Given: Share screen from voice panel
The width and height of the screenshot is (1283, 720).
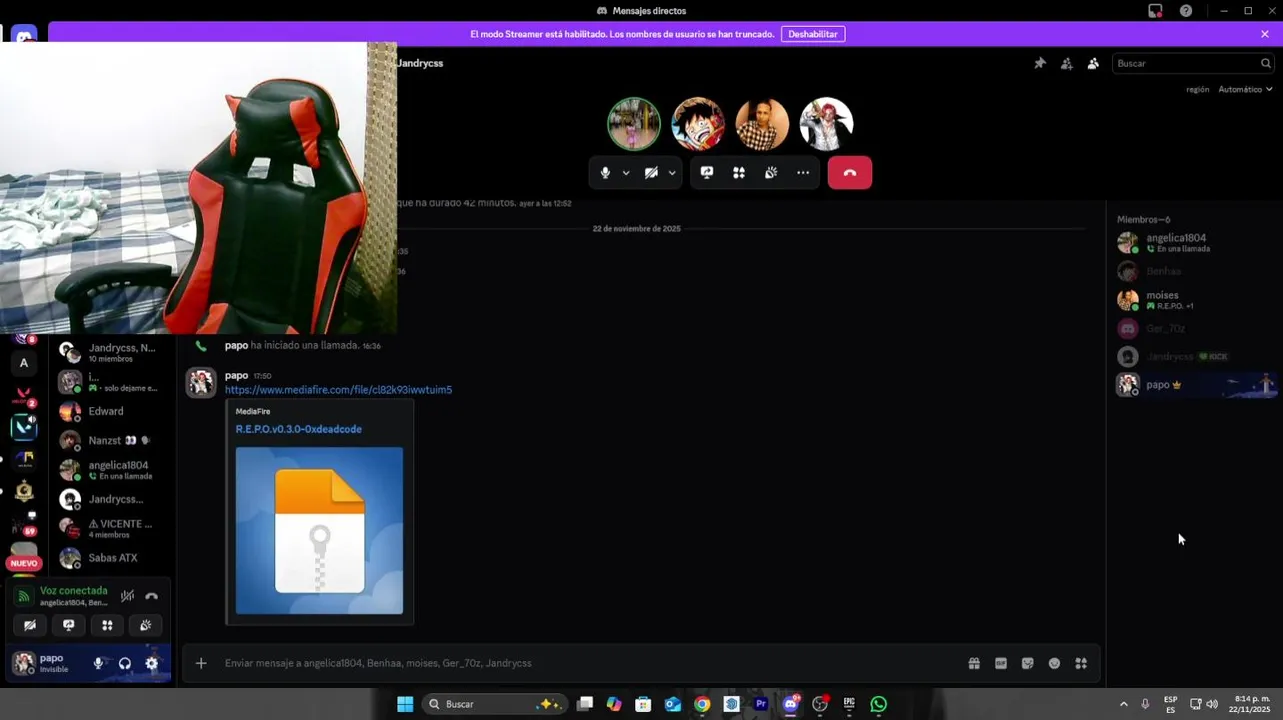Looking at the screenshot, I should point(69,625).
